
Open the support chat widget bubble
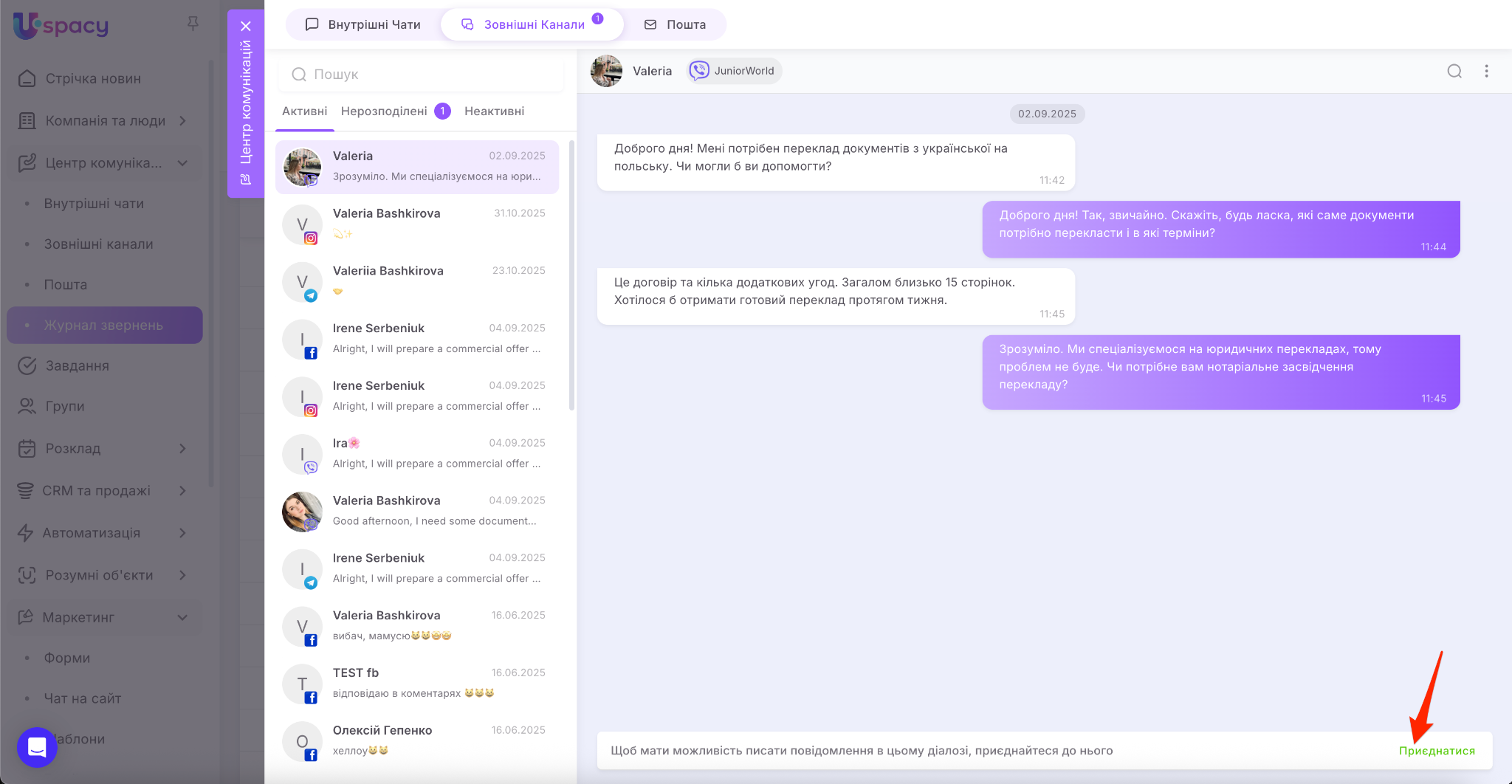click(x=37, y=747)
